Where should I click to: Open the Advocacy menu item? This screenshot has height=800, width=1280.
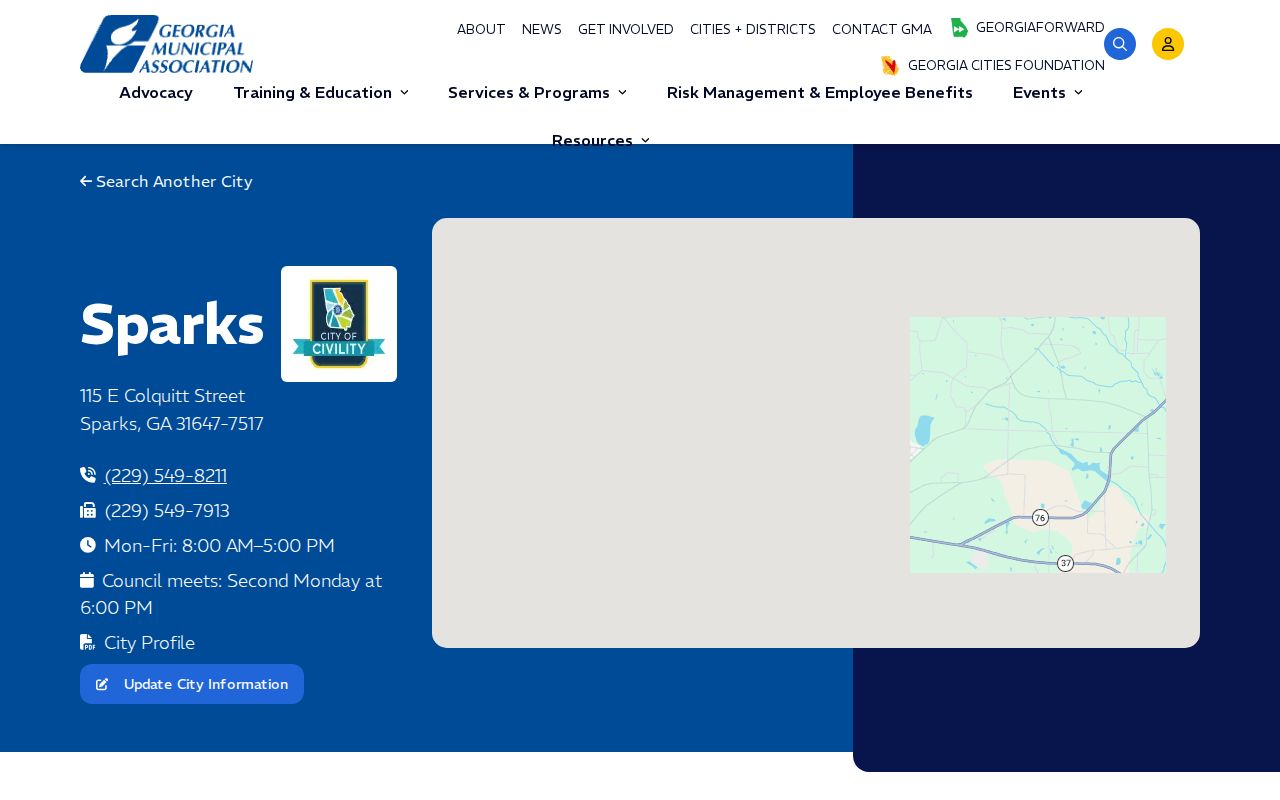[x=156, y=92]
